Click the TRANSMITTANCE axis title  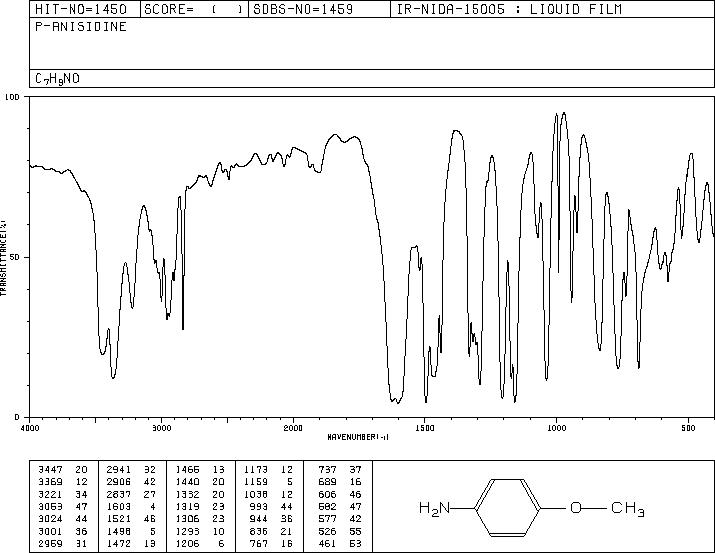3,257
